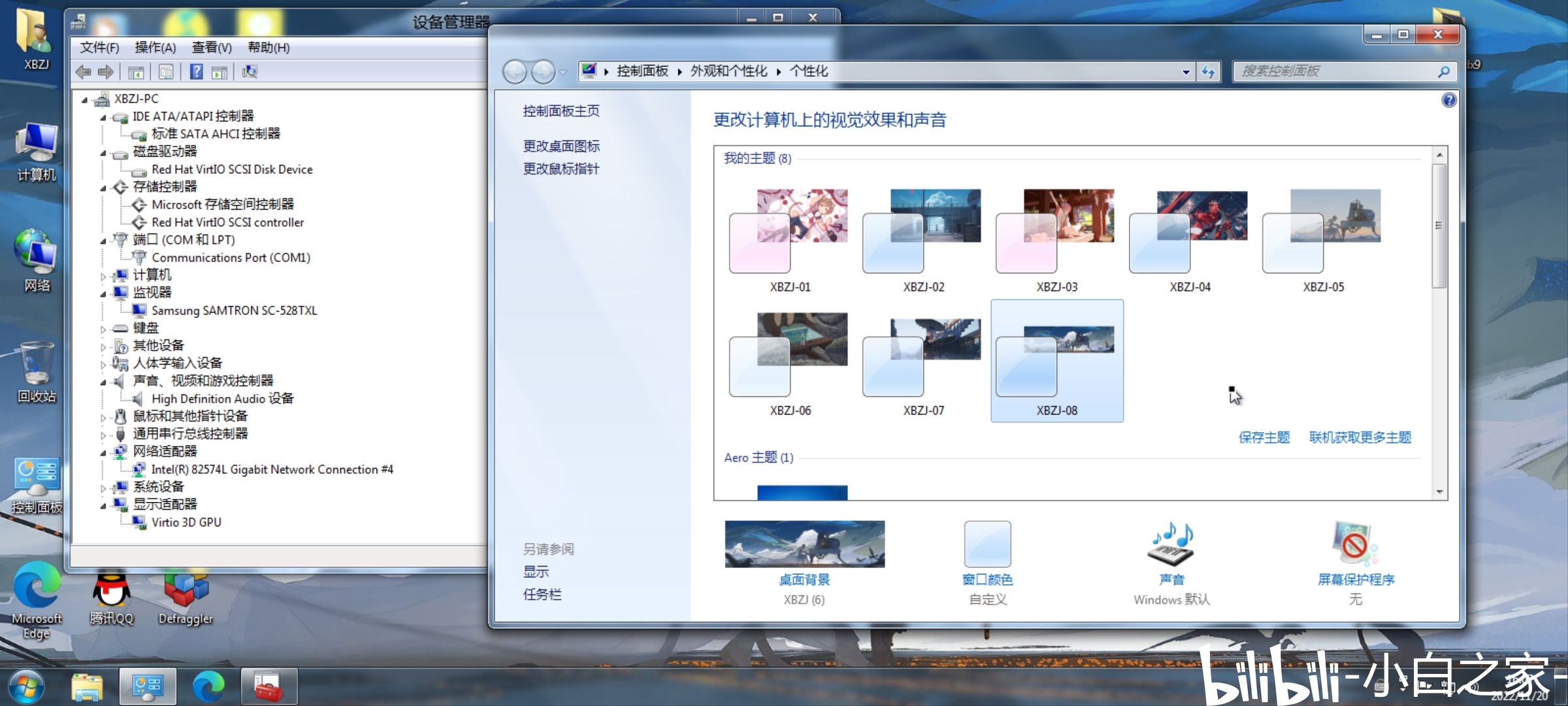Select Communications Port (COM1)
The image size is (1568, 706).
(231, 258)
